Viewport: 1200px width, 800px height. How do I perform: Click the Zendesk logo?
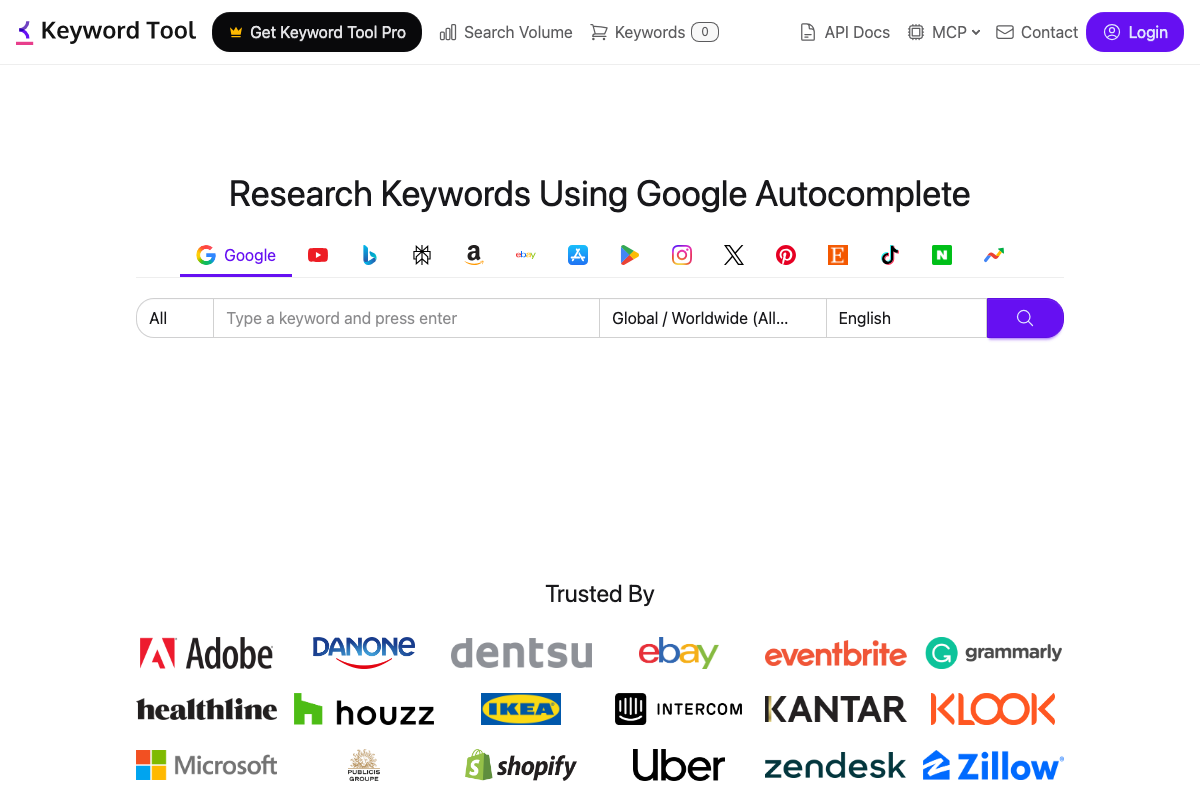[836, 767]
